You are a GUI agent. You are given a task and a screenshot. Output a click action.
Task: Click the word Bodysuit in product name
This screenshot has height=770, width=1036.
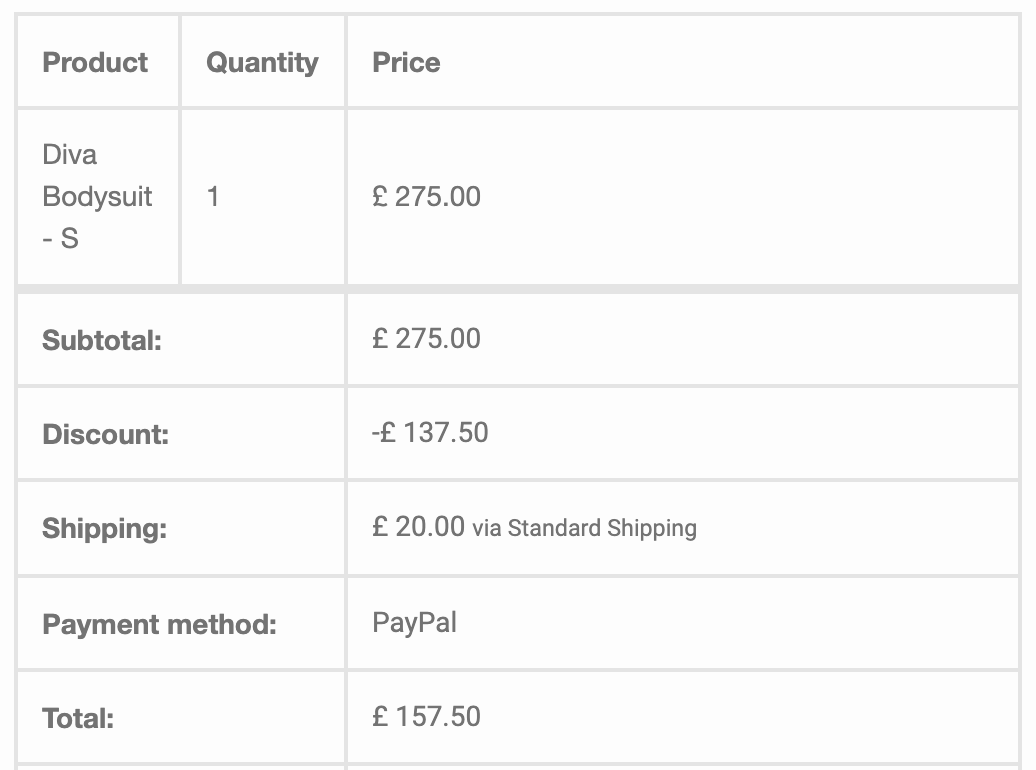tap(97, 196)
